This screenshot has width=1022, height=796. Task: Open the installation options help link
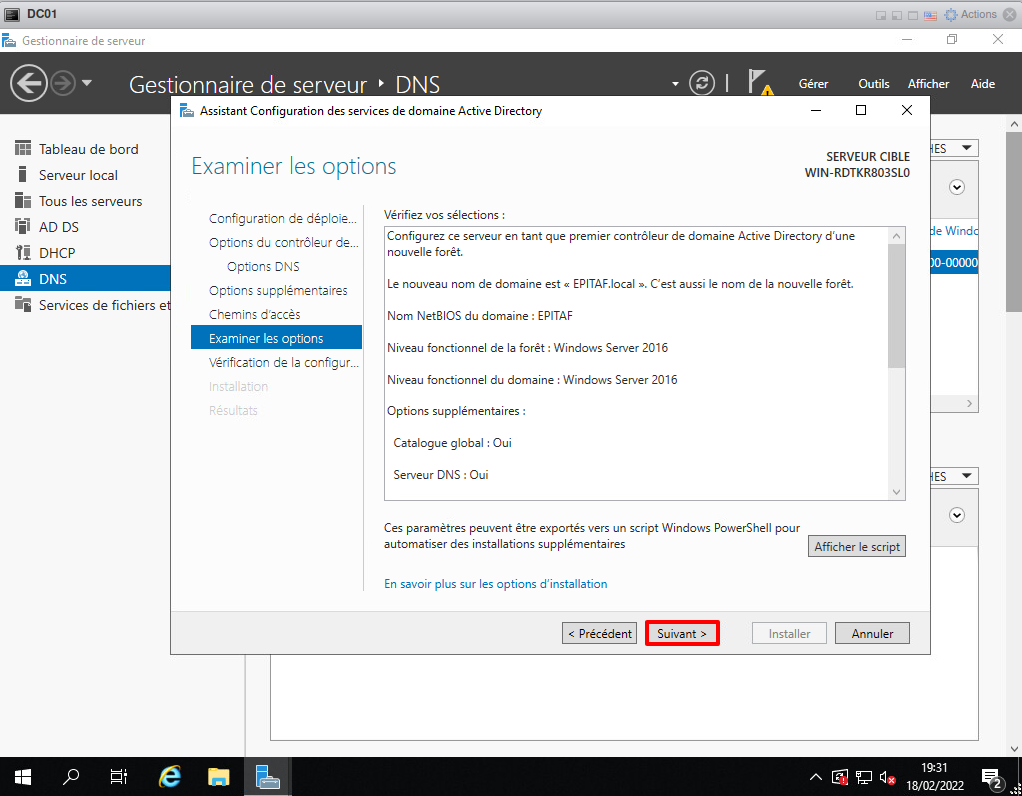click(495, 584)
